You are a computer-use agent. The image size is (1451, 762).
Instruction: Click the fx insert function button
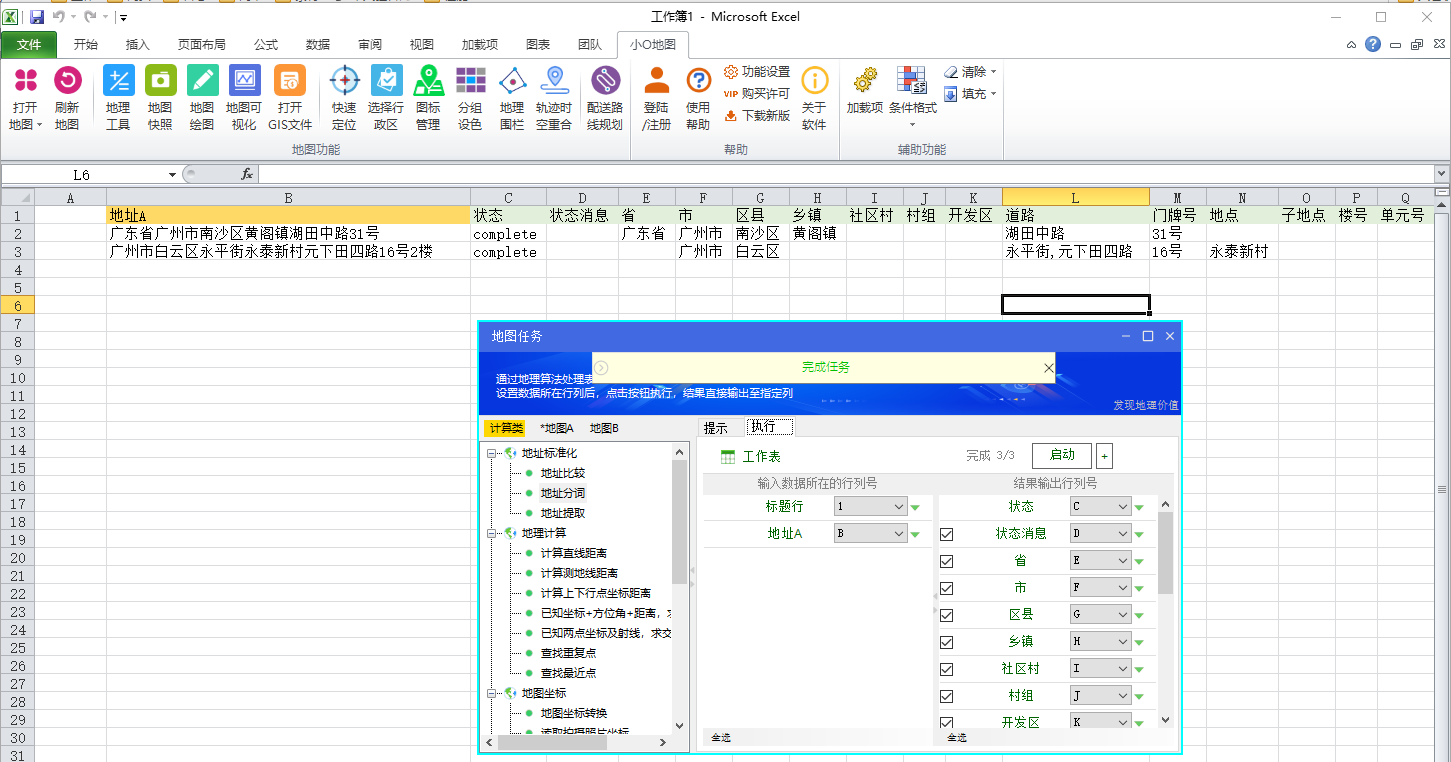coord(247,174)
